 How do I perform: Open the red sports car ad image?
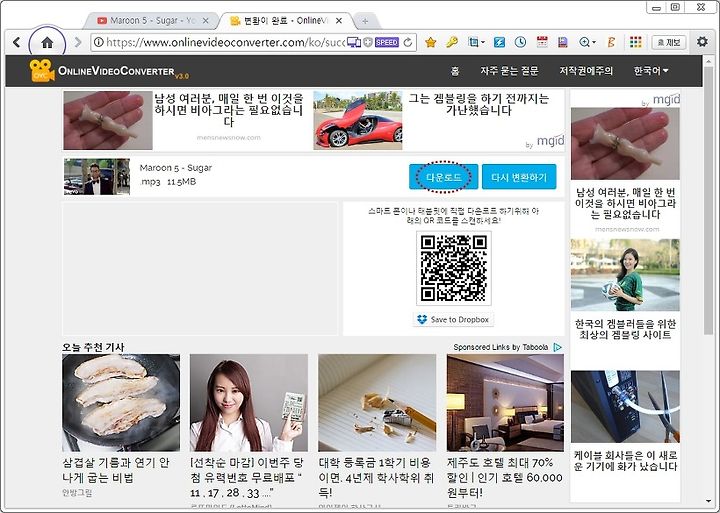pyautogui.click(x=358, y=120)
